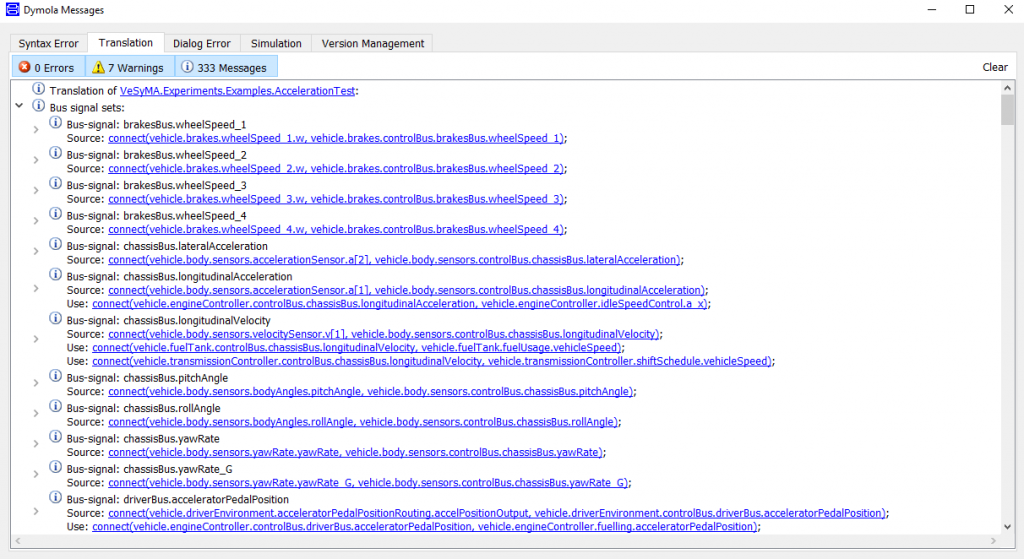Expand the chassisBus.pitchAngle entry

(x=36, y=383)
